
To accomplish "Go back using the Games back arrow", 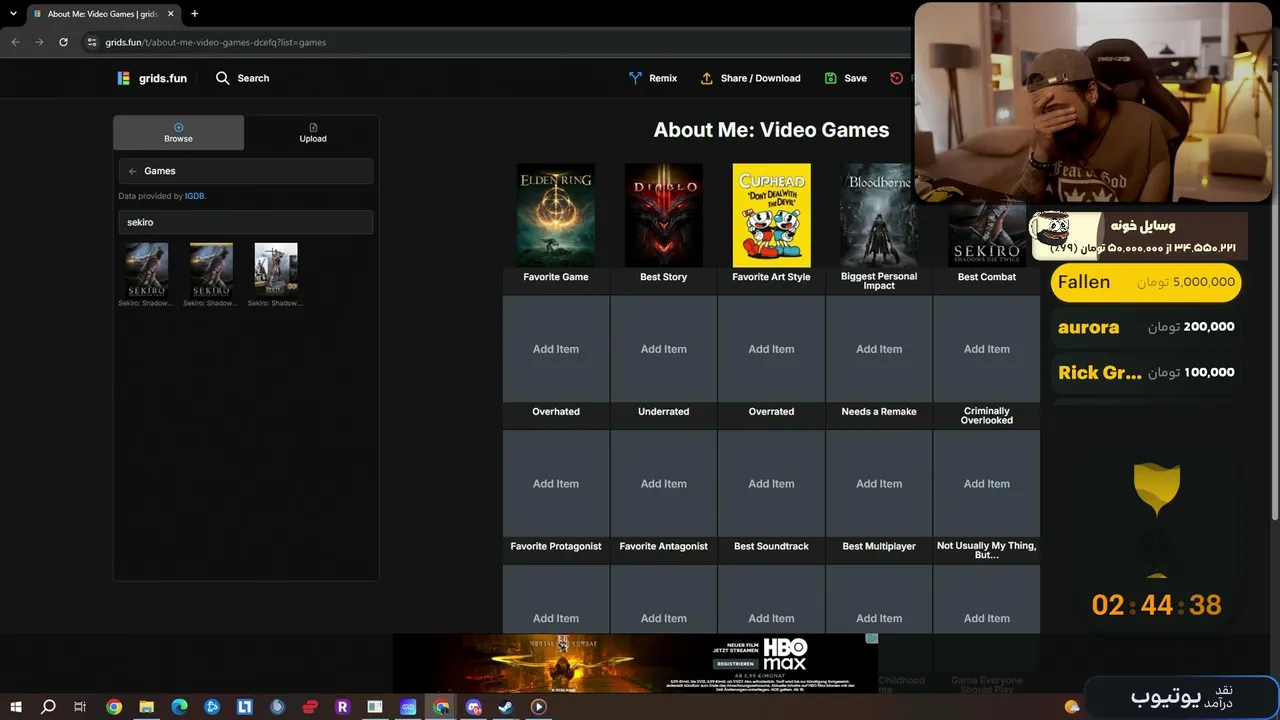I will click(132, 171).
